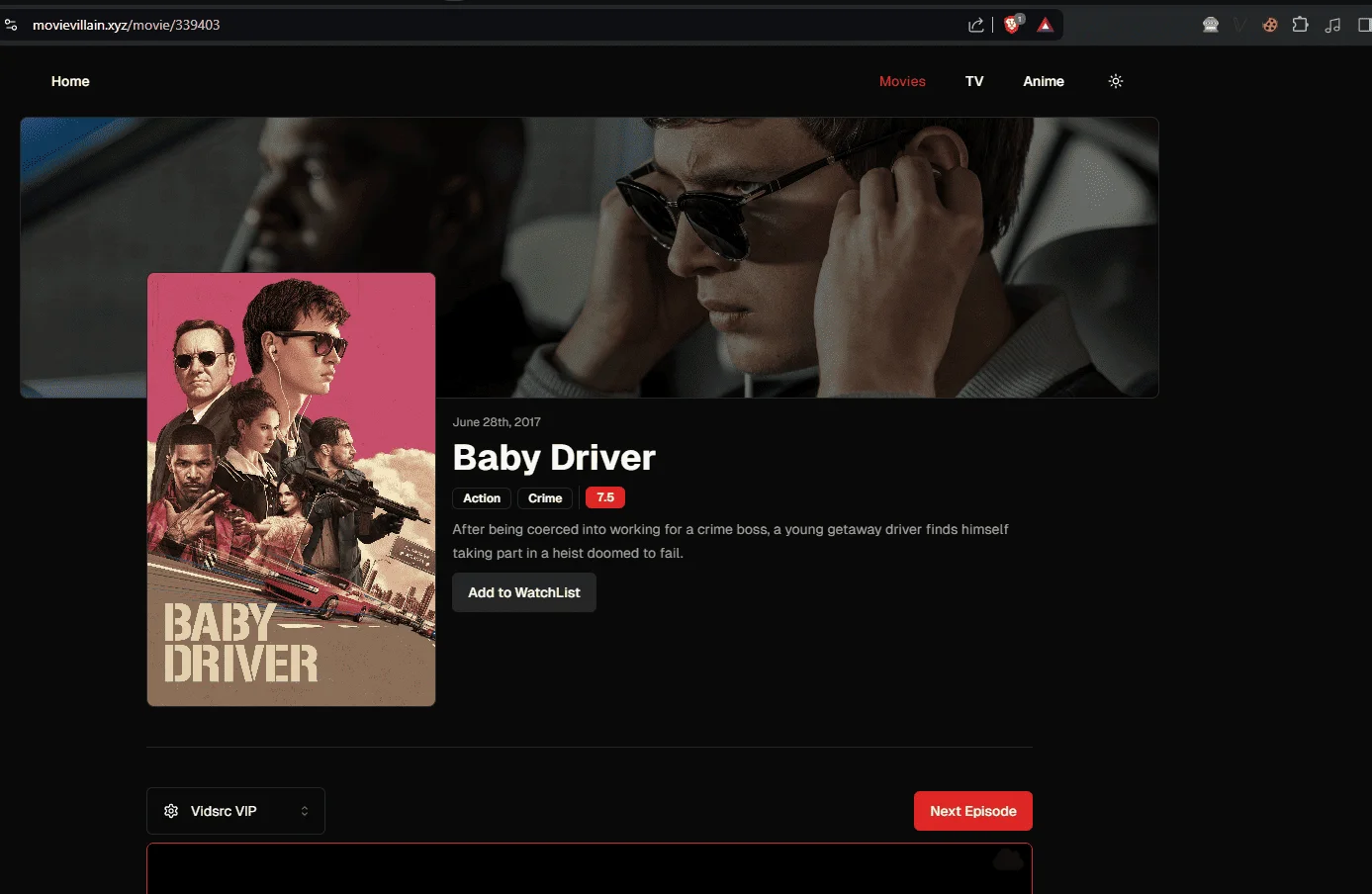
Task: Click the faded V extension icon
Action: point(1240,25)
